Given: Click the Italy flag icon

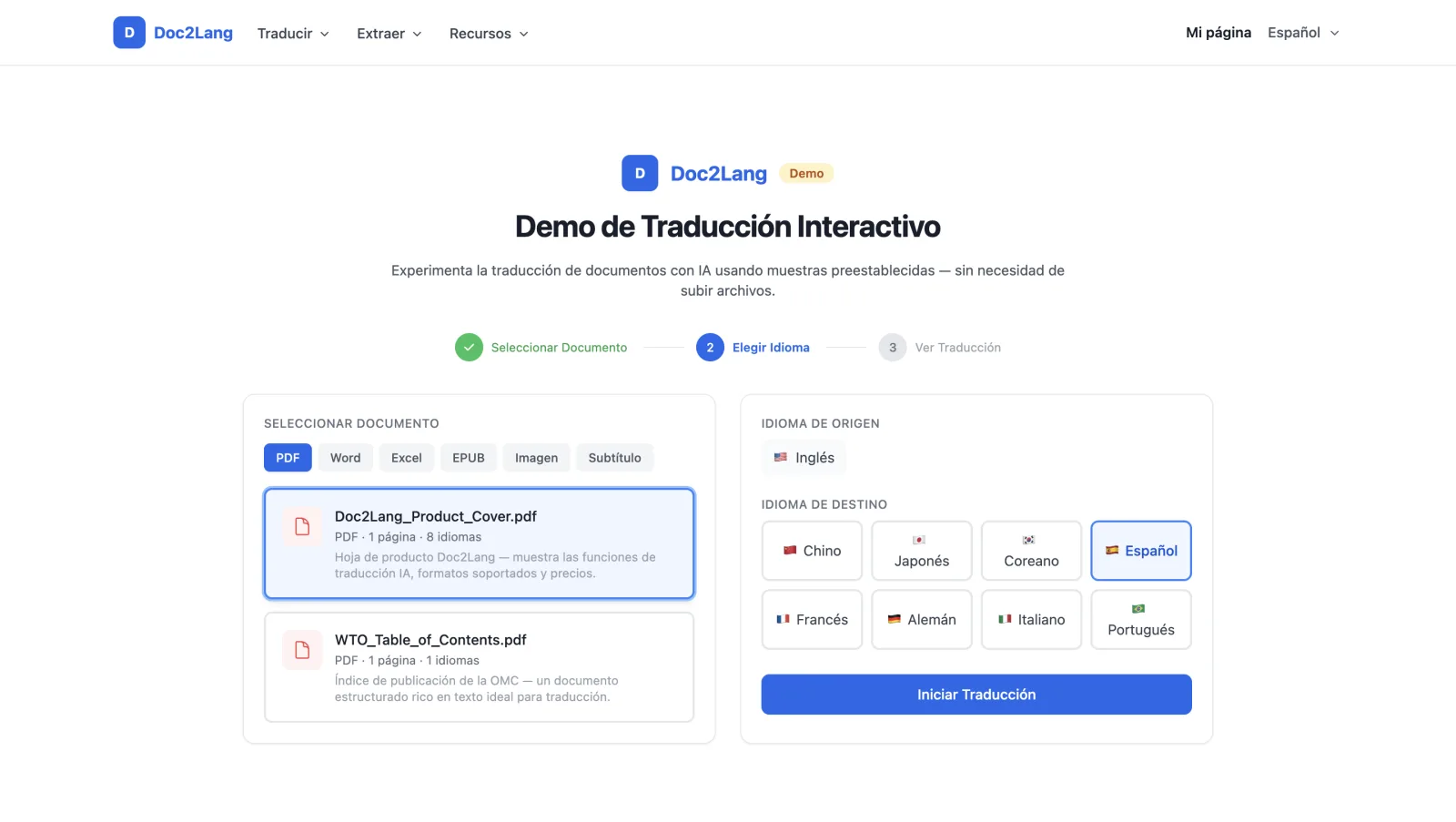Looking at the screenshot, I should point(1005,619).
